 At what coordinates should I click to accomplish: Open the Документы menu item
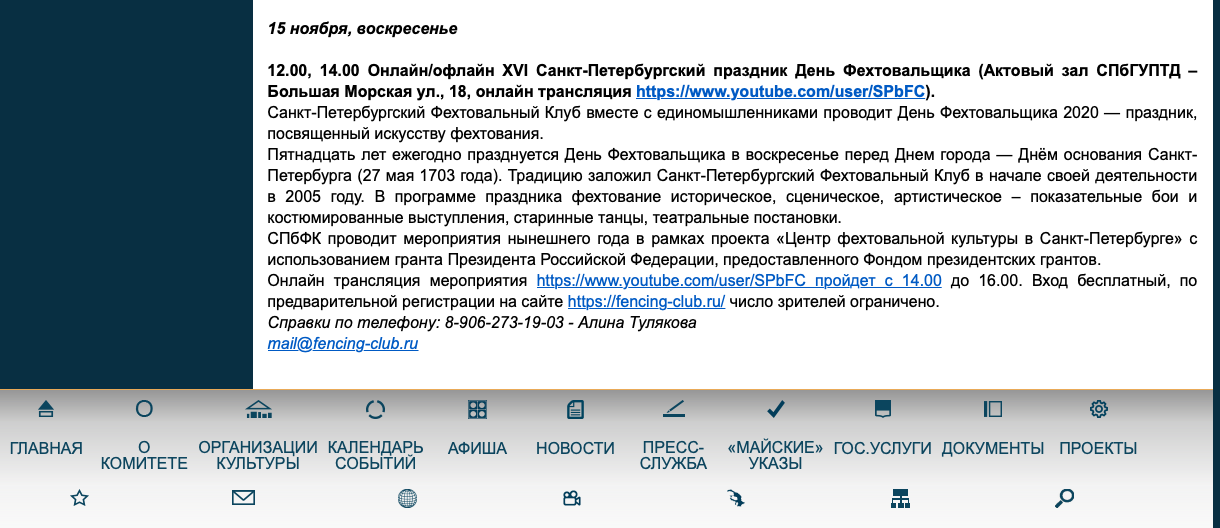tap(992, 448)
